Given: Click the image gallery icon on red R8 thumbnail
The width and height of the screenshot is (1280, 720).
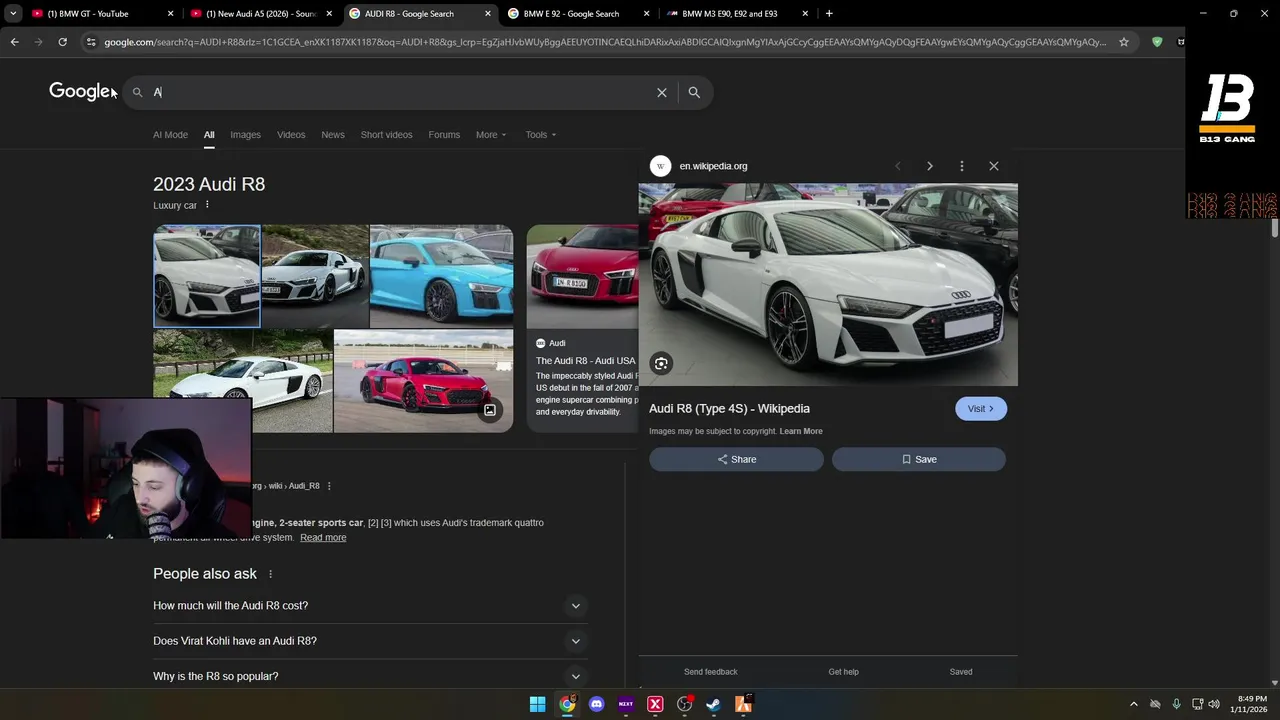Looking at the screenshot, I should (490, 410).
